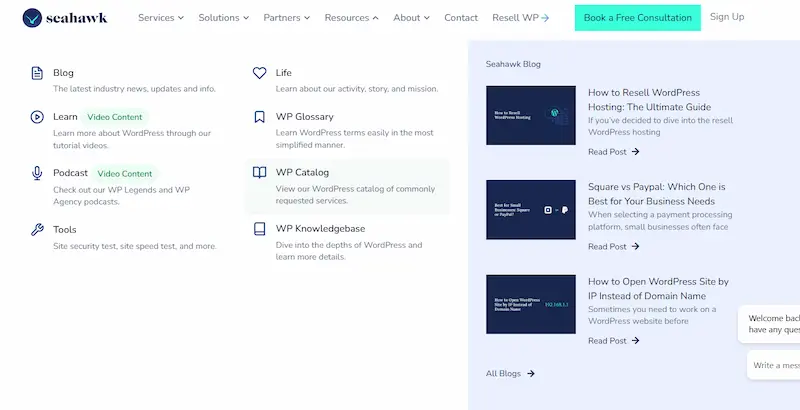Open How to Resell WordPress Hosting article title
The image size is (800, 410).
click(x=649, y=100)
